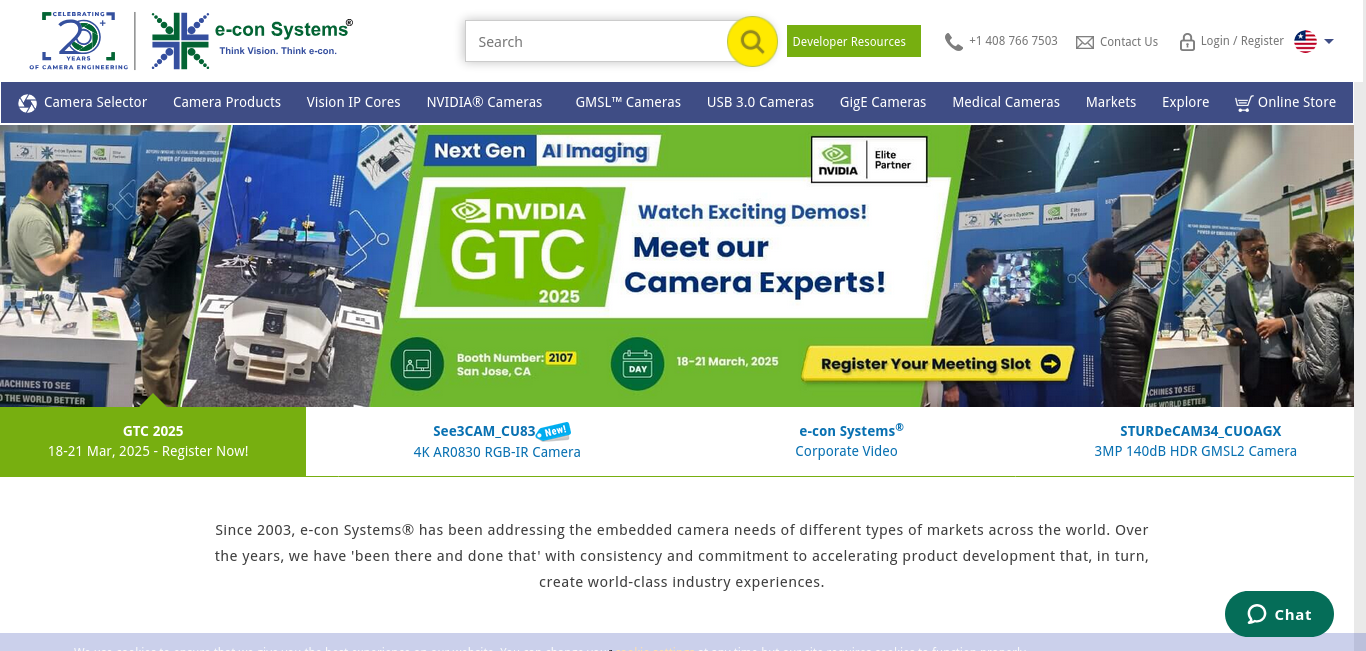The width and height of the screenshot is (1366, 651).
Task: Call +1 408 766 7503 link
Action: 1013,41
